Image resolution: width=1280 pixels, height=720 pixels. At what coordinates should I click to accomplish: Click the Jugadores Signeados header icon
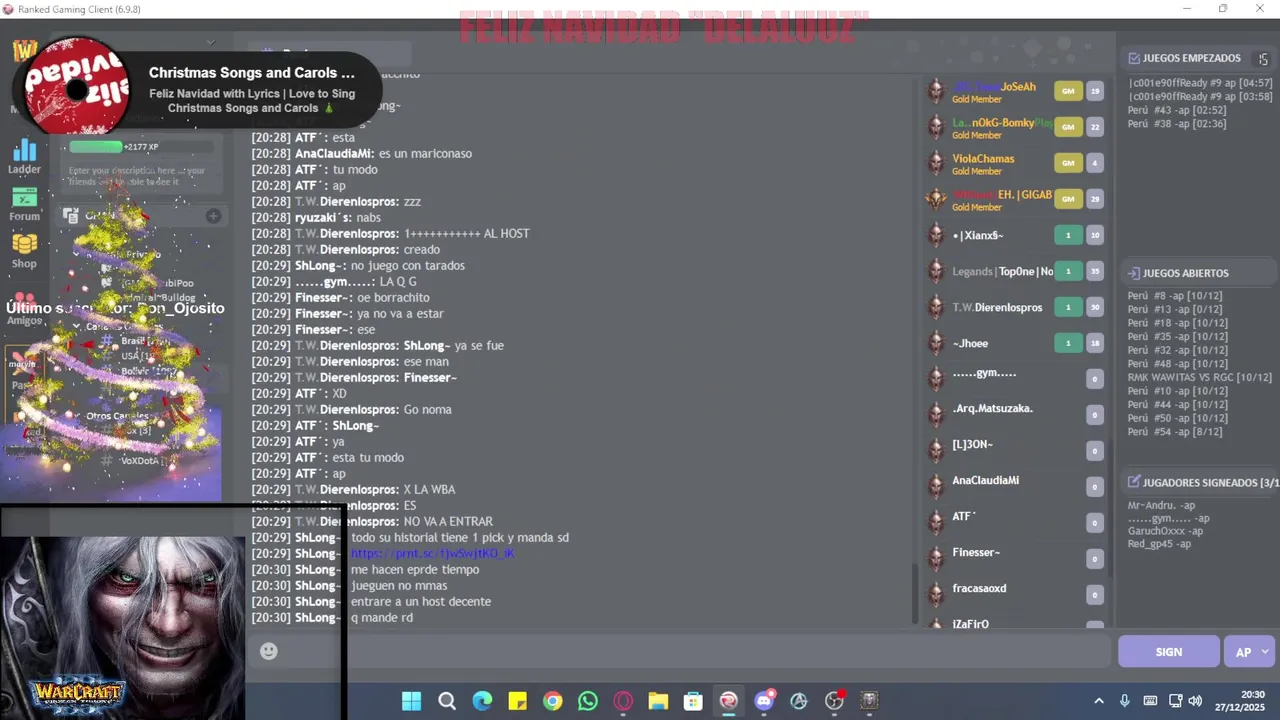1134,482
